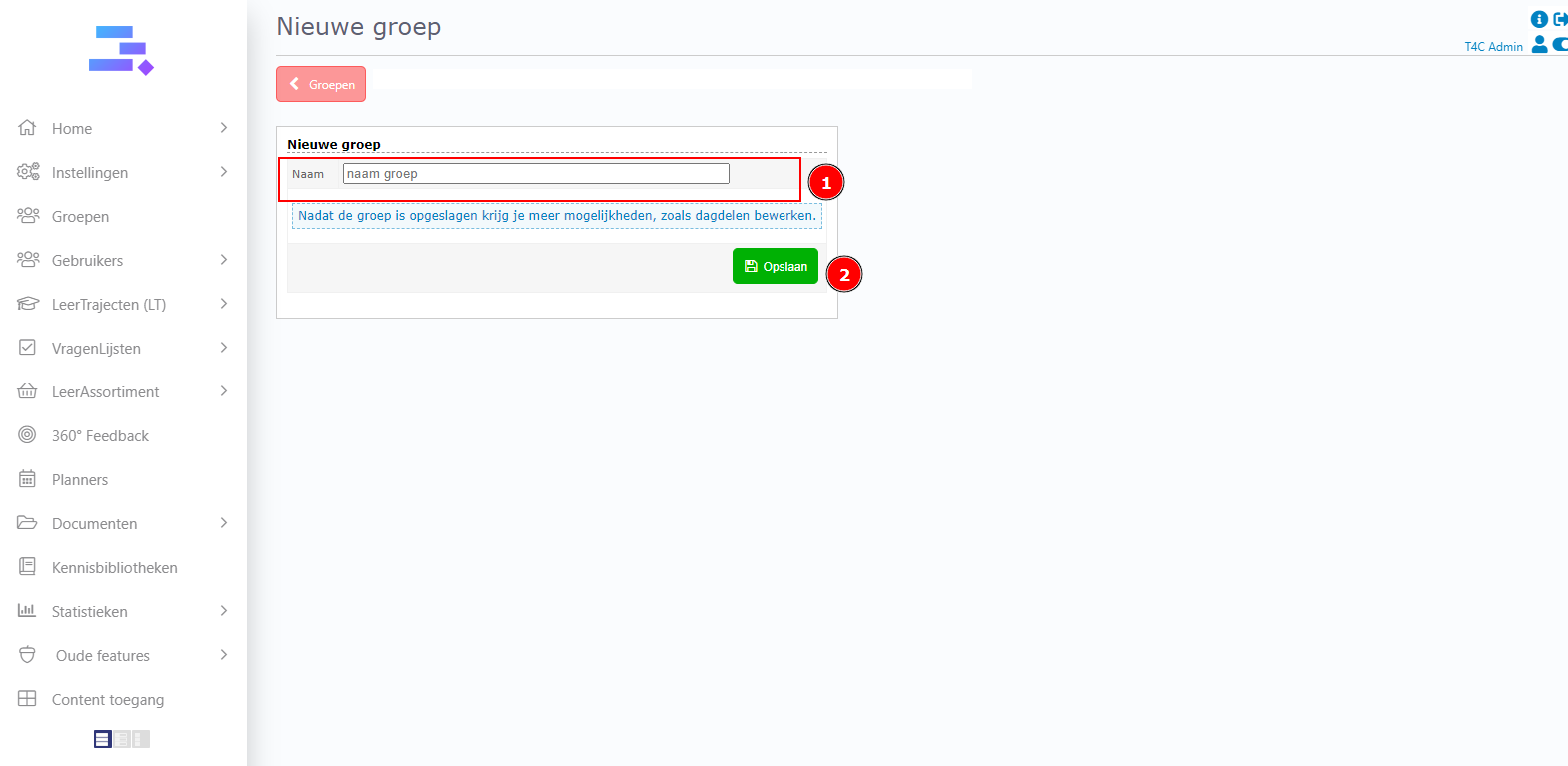
Task: Click the Content toegang grid icon
Action: point(27,699)
